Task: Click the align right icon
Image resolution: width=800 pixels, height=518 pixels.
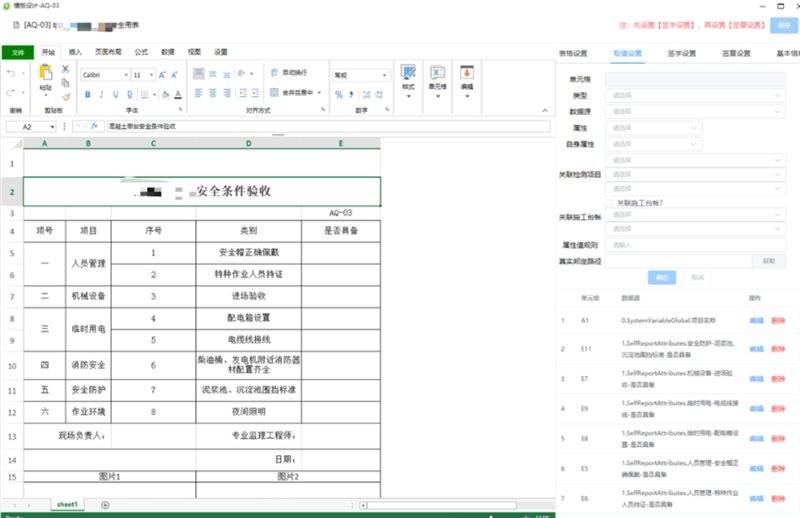Action: click(x=227, y=93)
